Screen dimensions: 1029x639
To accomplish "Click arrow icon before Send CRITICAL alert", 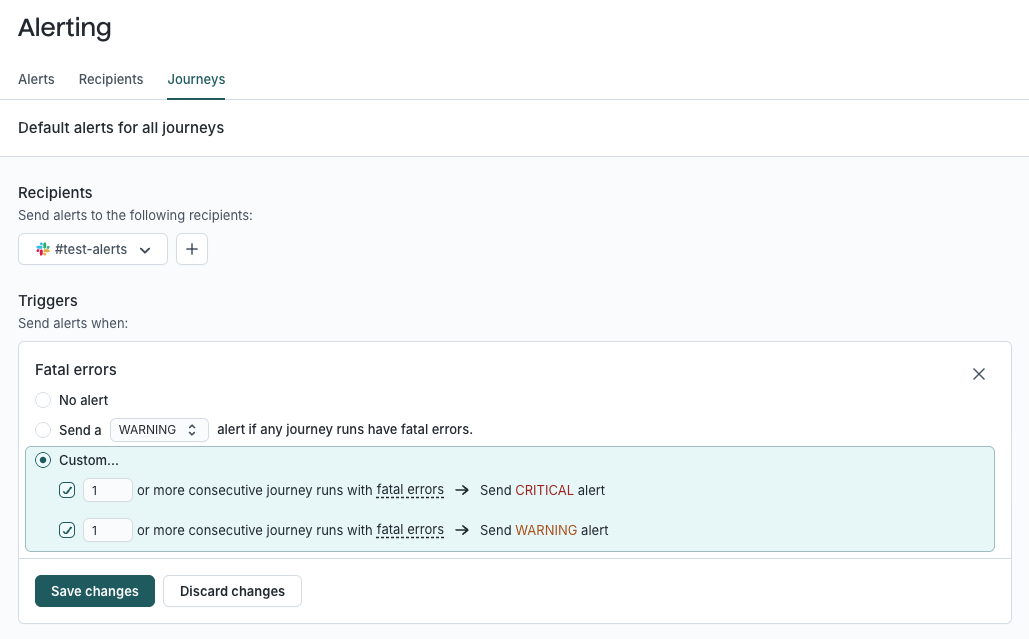I will point(462,490).
